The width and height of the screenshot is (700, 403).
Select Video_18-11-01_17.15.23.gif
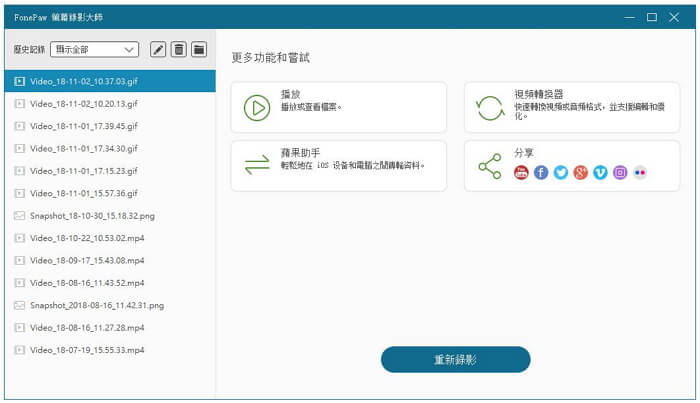[110, 171]
